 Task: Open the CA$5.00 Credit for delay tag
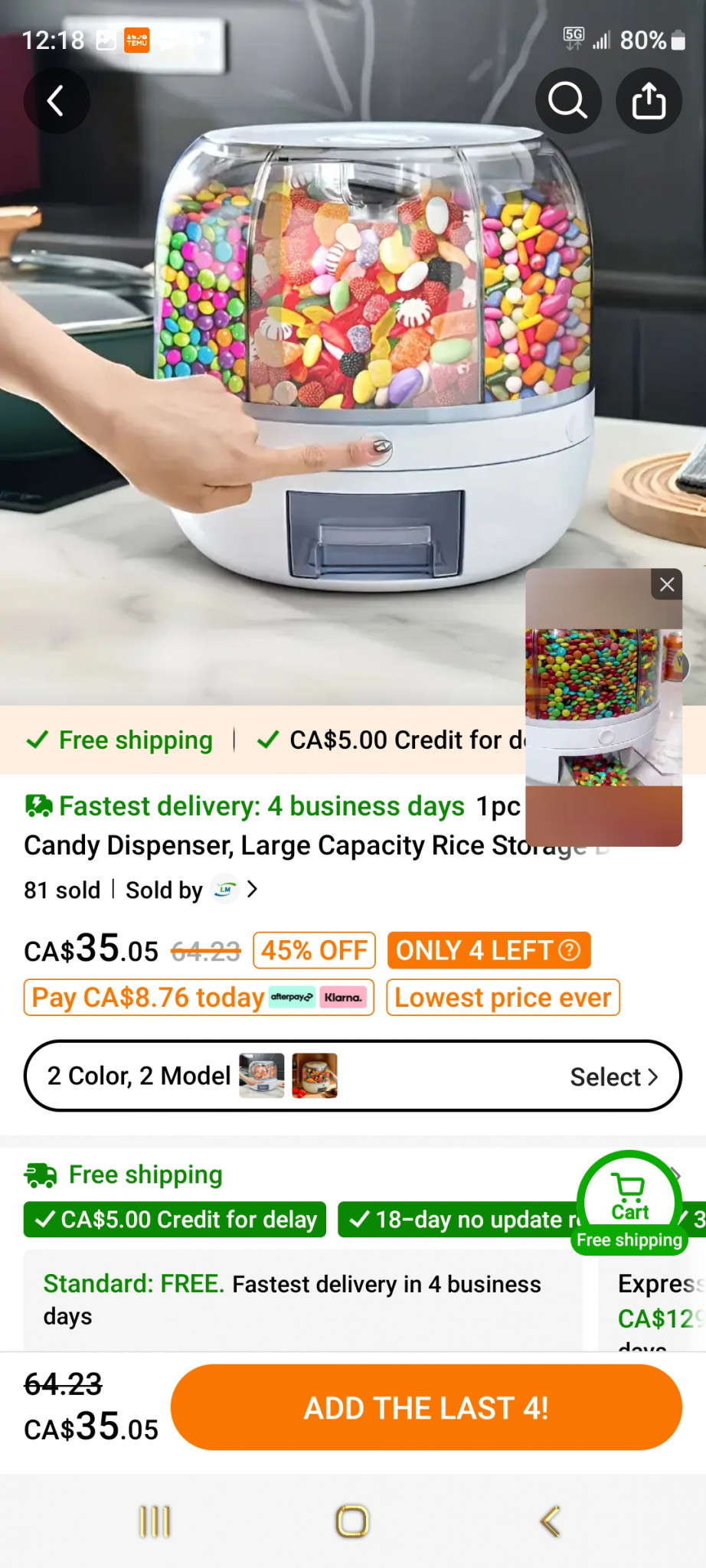coord(175,1220)
